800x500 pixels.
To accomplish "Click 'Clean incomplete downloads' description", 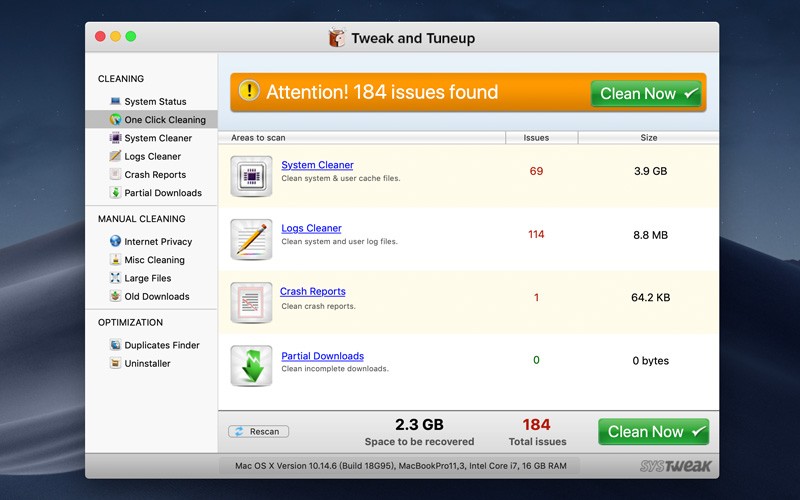I will pos(335,368).
